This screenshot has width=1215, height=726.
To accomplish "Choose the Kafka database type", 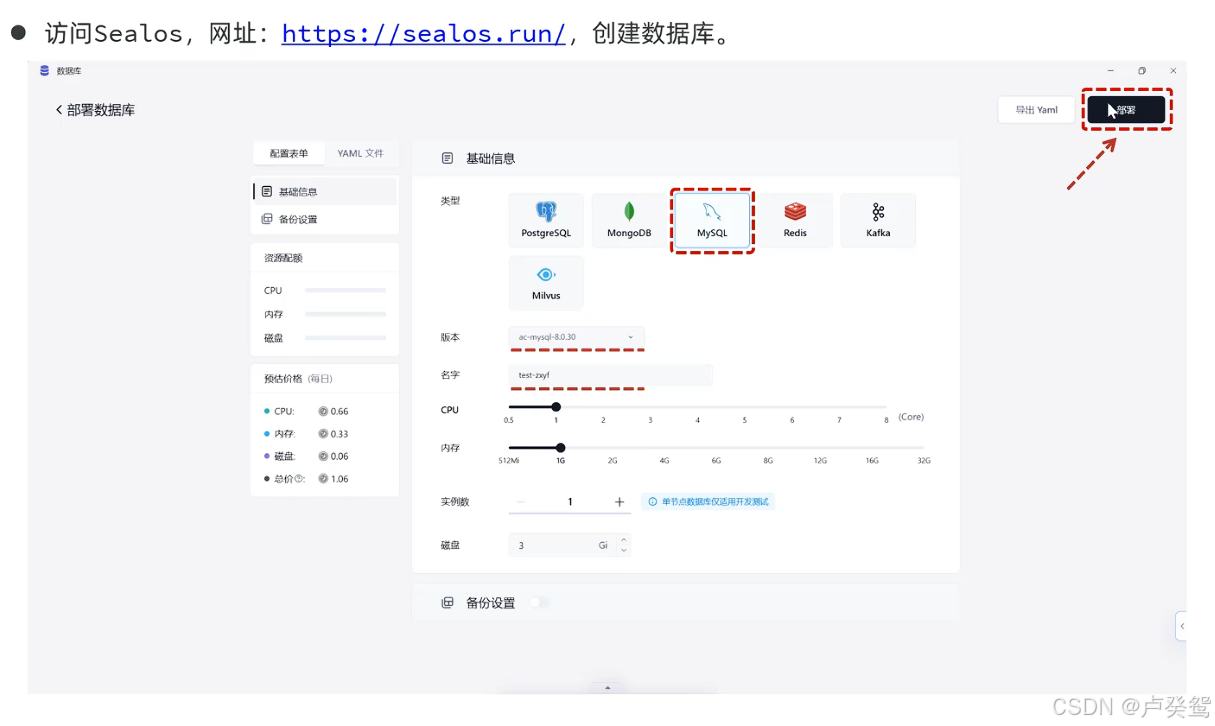I will coord(878,220).
